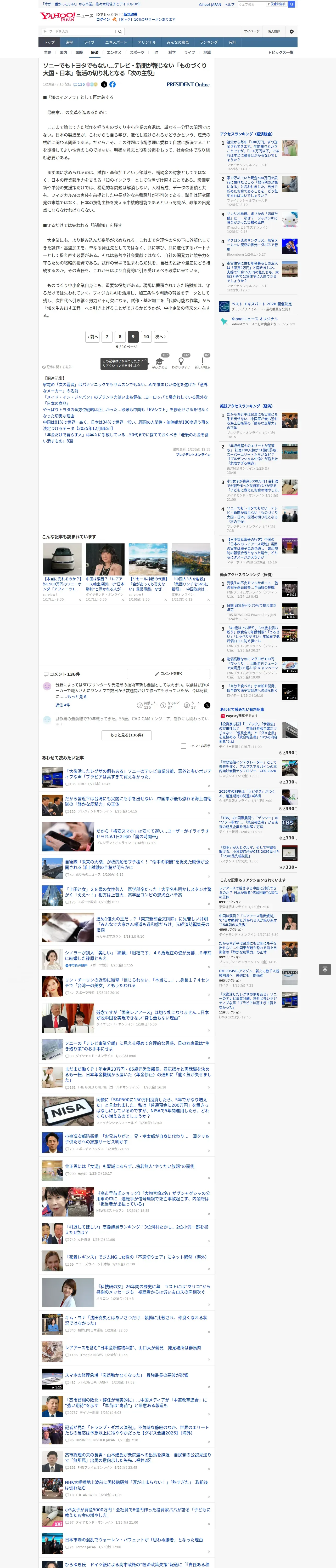Expand first comment via もっと見る link
Viewport: 336px width, 1568px height.
coord(77,696)
